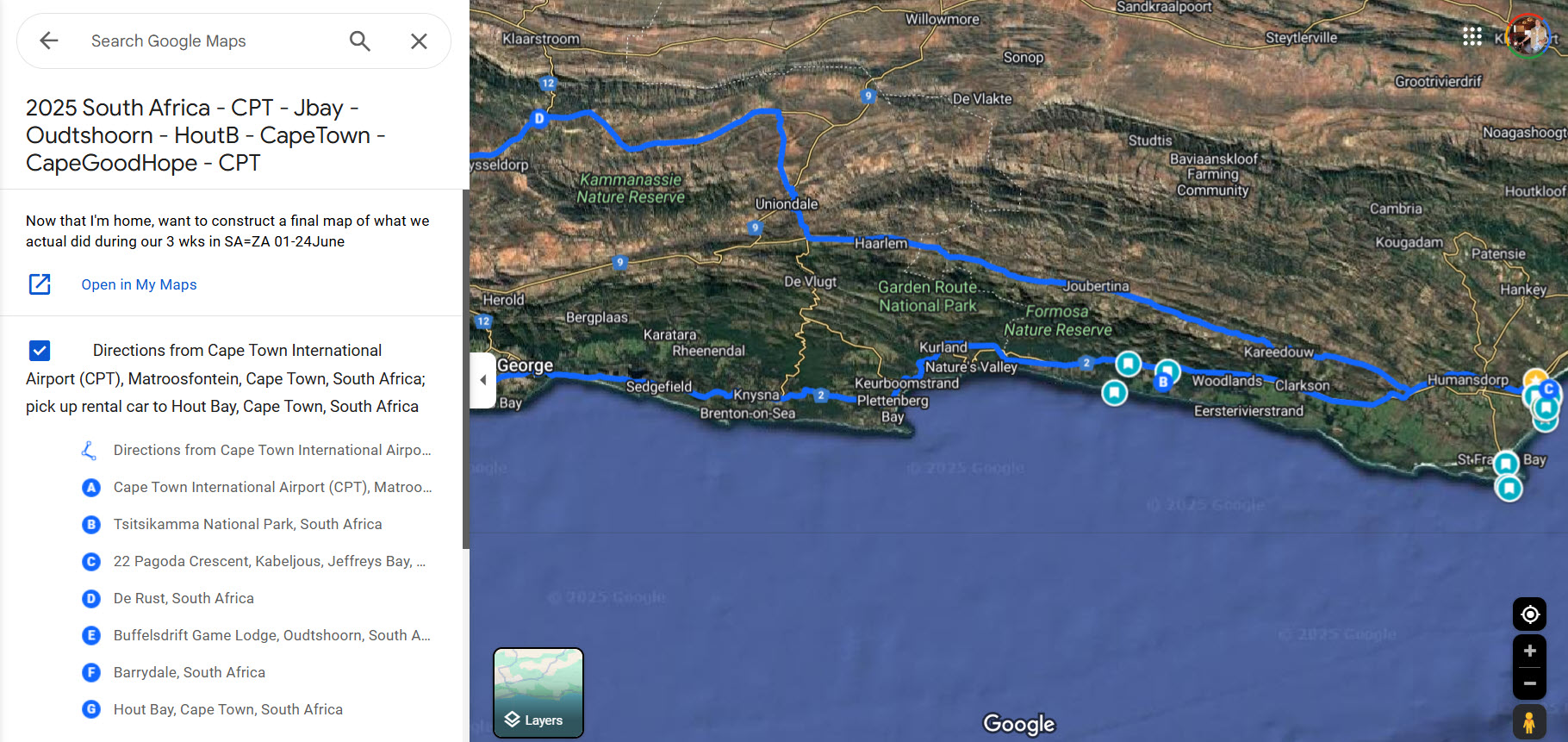Open the route directions summary row
1568x742 pixels.
coord(257,450)
